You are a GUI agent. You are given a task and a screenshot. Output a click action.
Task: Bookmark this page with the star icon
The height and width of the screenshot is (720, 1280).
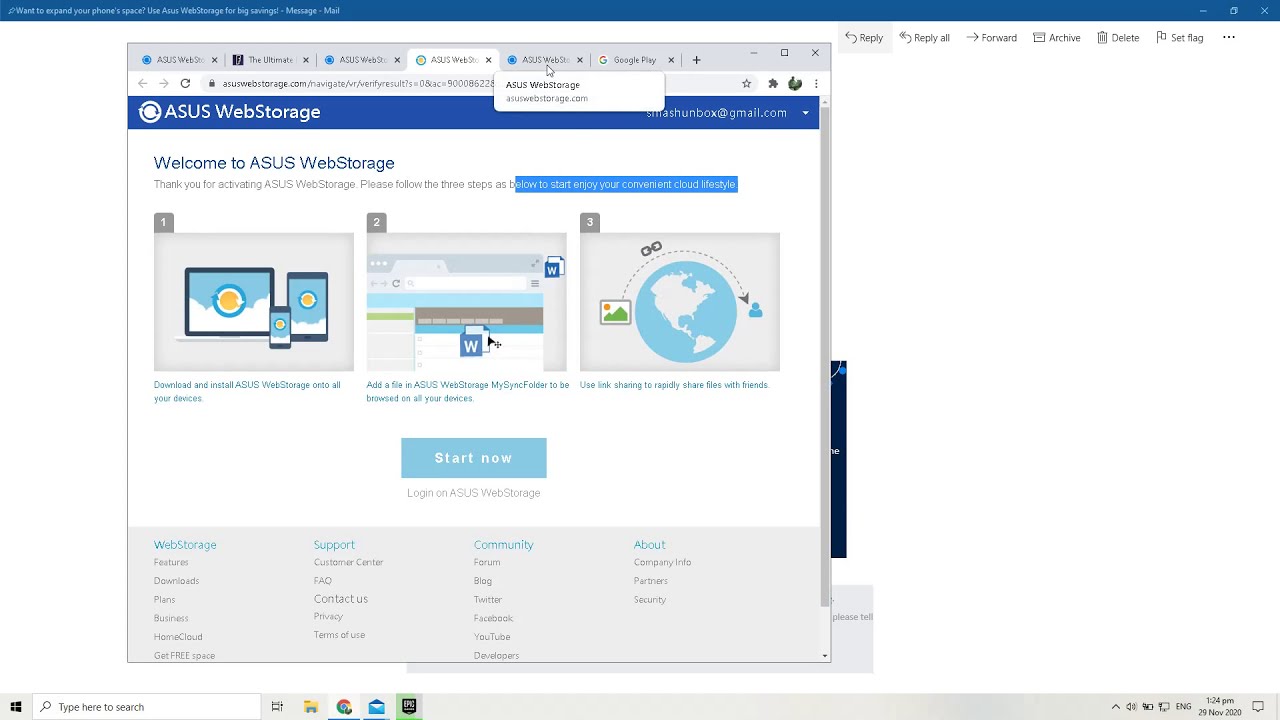tap(746, 84)
